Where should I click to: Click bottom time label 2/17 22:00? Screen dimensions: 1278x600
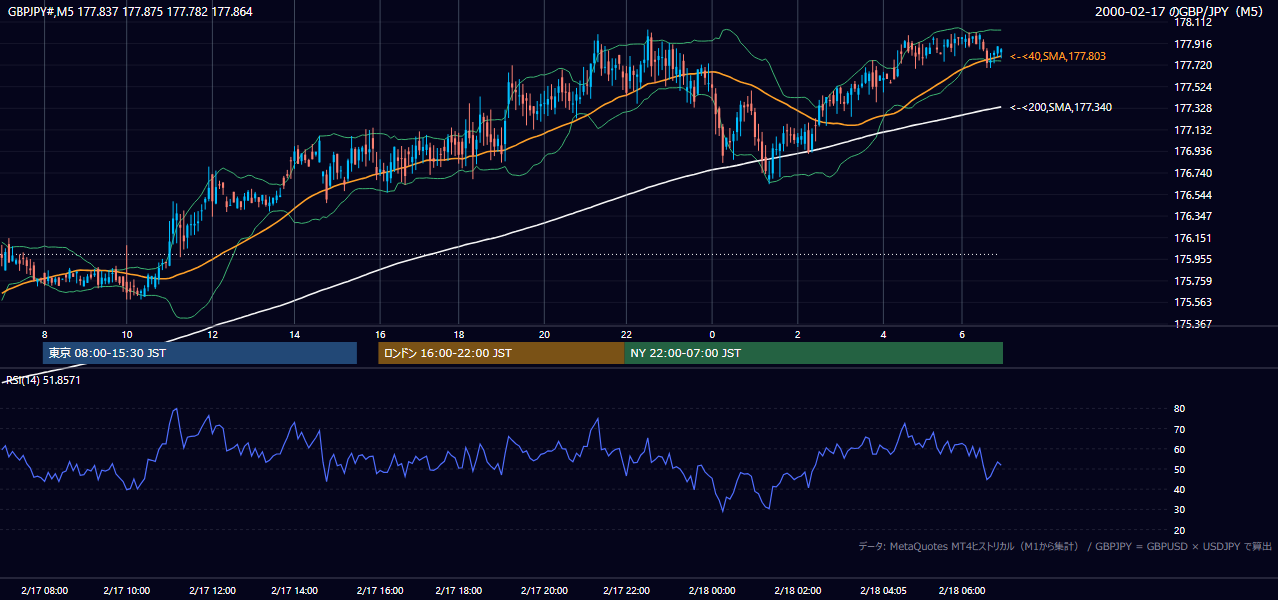(626, 591)
